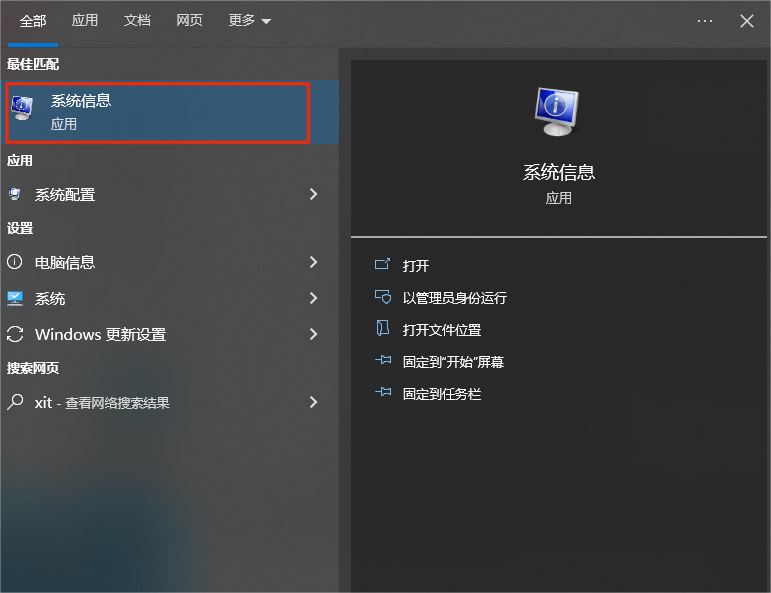Viewport: 771px width, 593px height.
Task: Close the search panel
Action: (x=747, y=21)
